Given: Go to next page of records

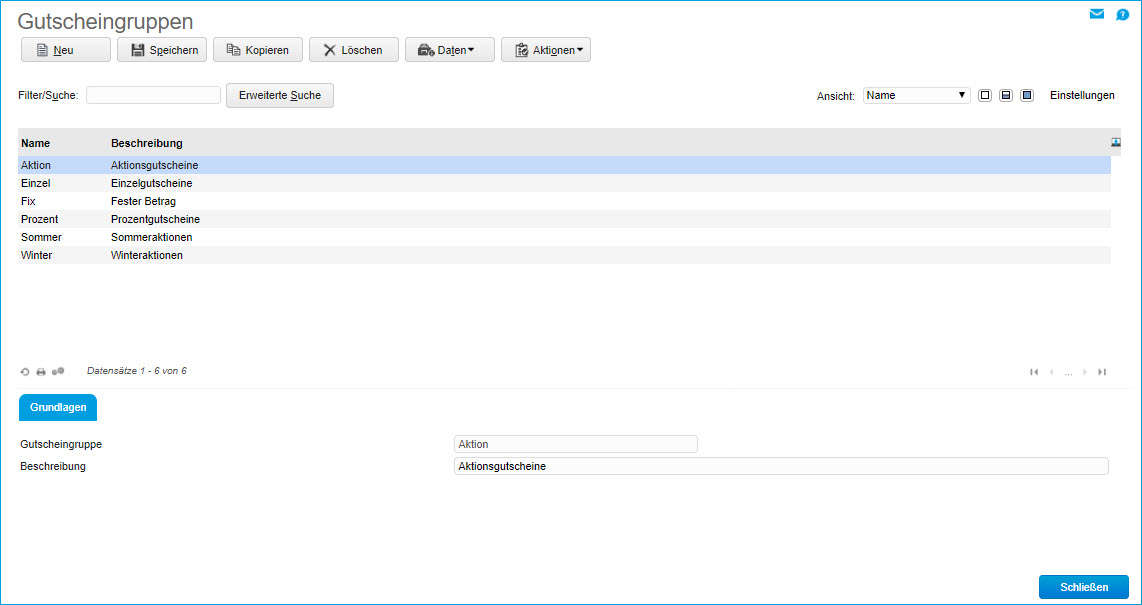Looking at the screenshot, I should [x=1085, y=372].
